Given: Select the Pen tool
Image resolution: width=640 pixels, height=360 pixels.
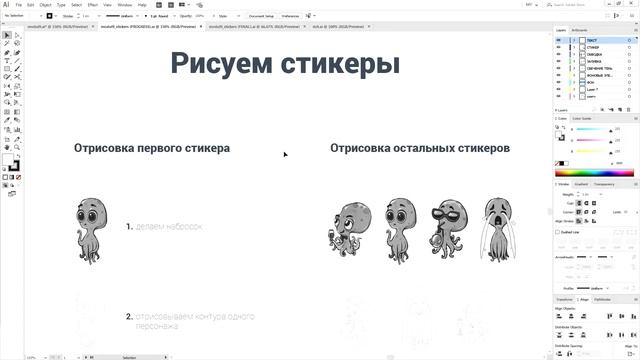Looking at the screenshot, I should click(7, 53).
